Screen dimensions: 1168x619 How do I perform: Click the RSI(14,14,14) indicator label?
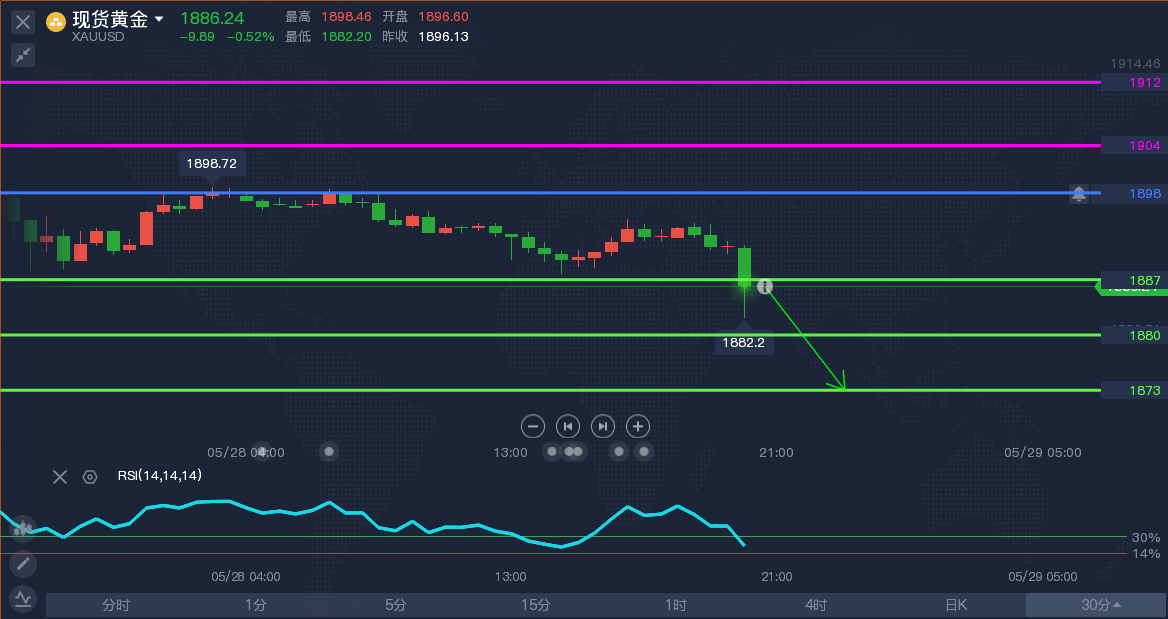(159, 475)
